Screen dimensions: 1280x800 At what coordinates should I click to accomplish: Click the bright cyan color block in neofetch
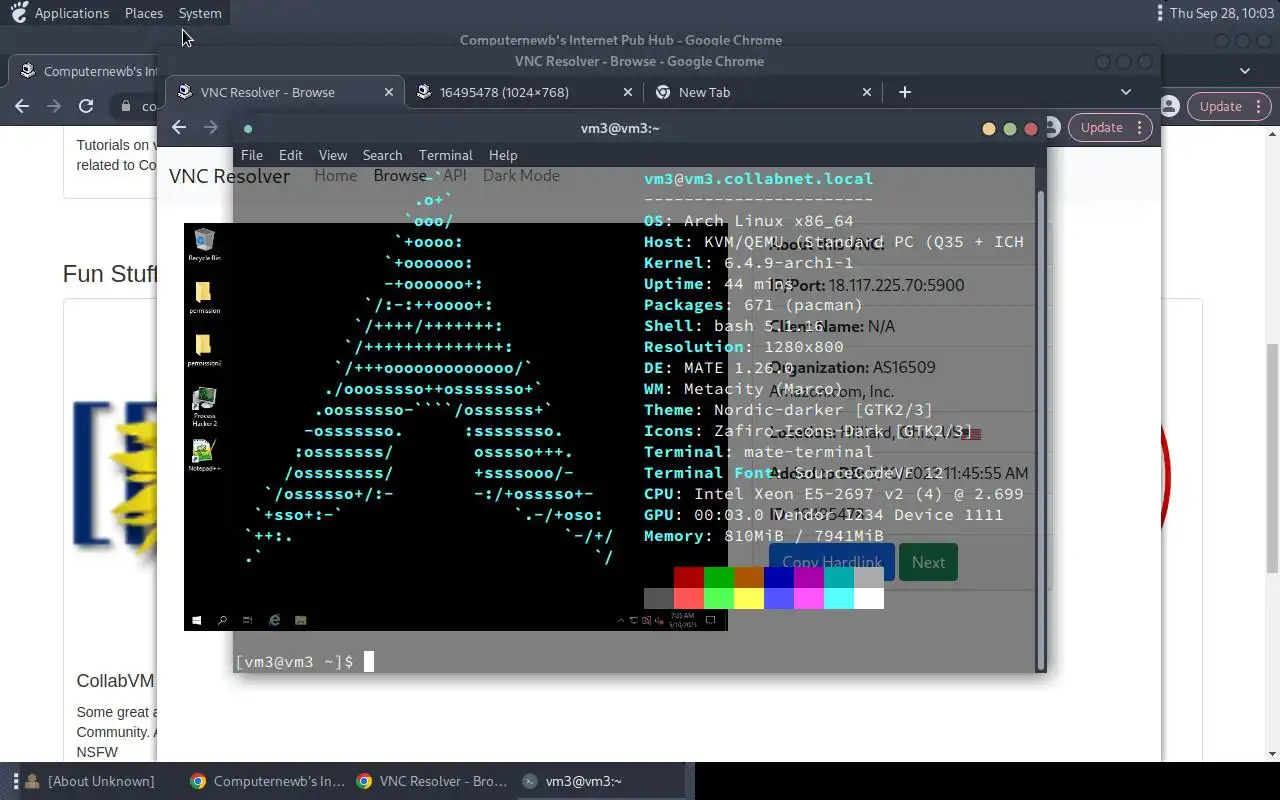pos(839,598)
